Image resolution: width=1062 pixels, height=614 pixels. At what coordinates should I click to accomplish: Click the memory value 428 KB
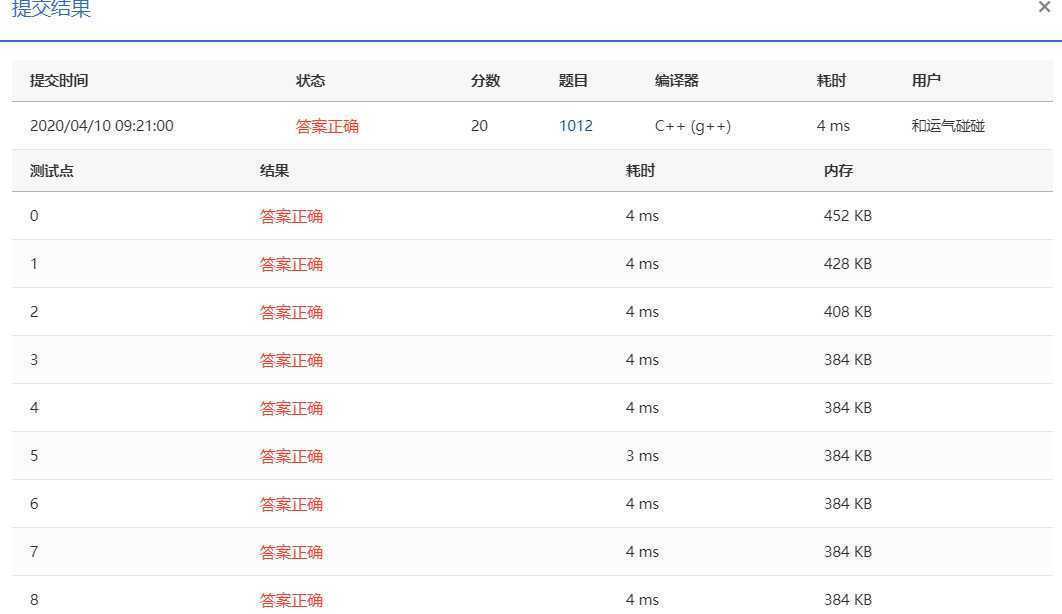click(848, 264)
